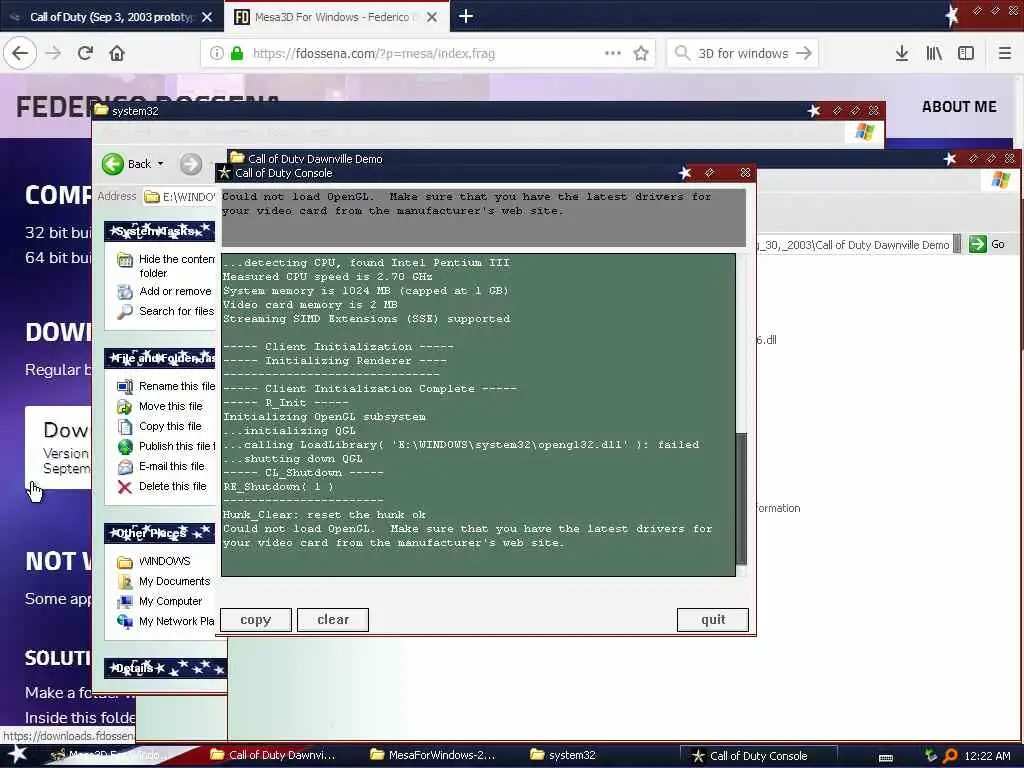
Task: Open My Documents under Other Places
Action: 164,581
